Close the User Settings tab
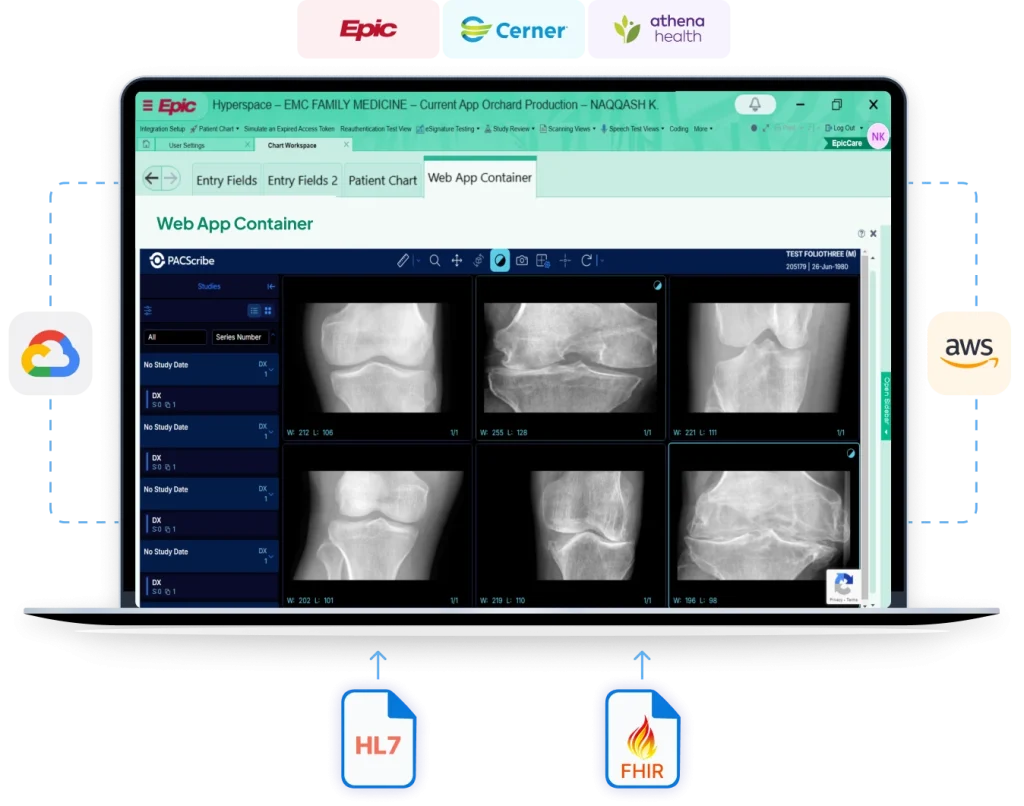Screen dimensions: 1024x806 pos(248,144)
